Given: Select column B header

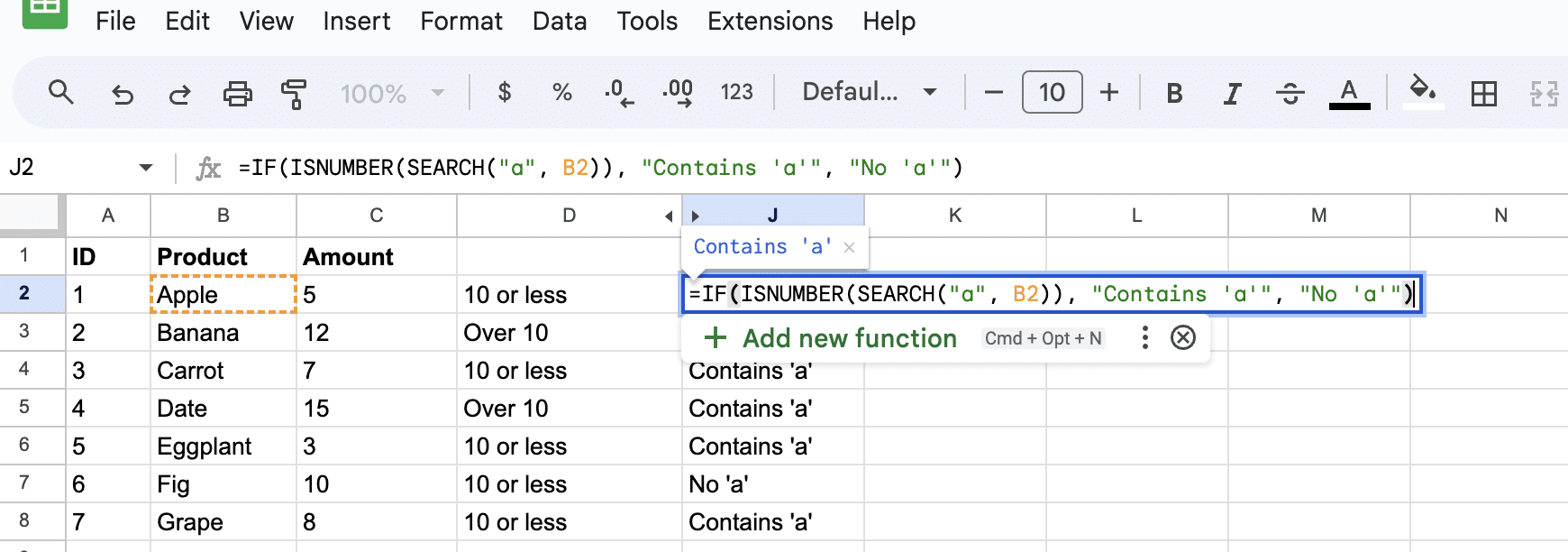Looking at the screenshot, I should click(223, 216).
